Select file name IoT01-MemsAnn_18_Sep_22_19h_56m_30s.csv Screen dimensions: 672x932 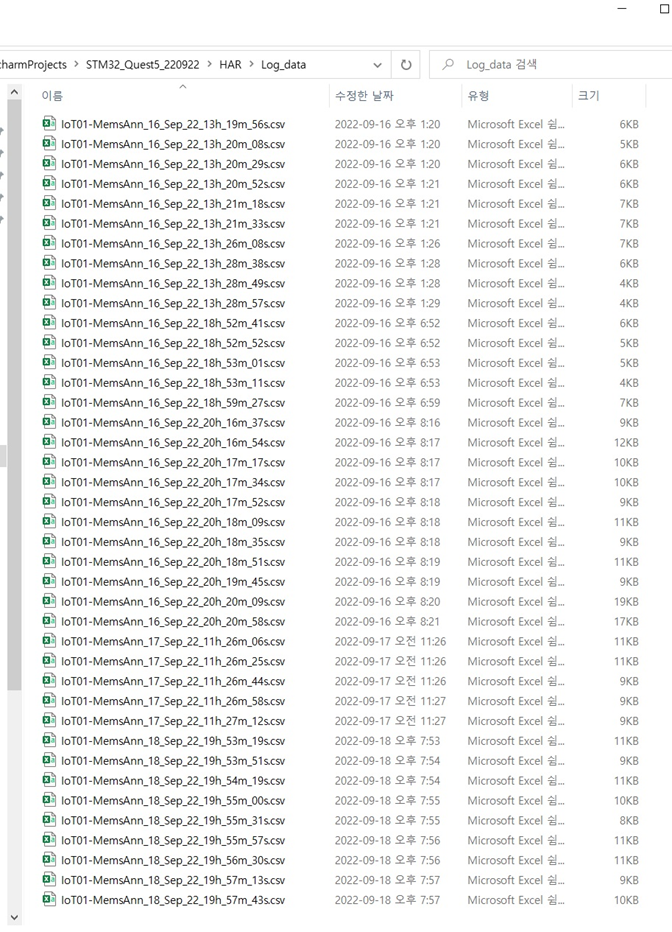pos(173,861)
